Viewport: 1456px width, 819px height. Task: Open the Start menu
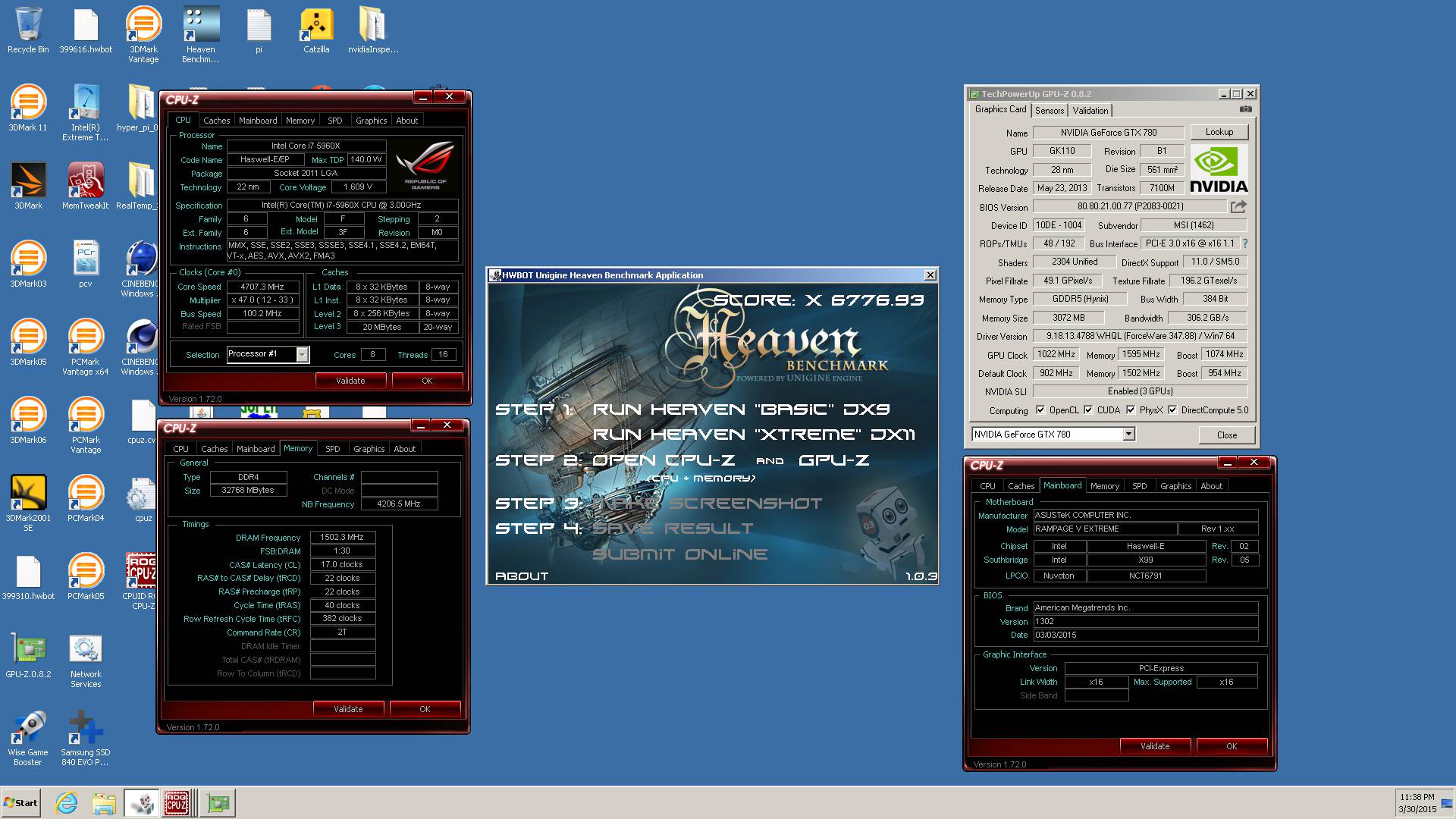point(21,802)
